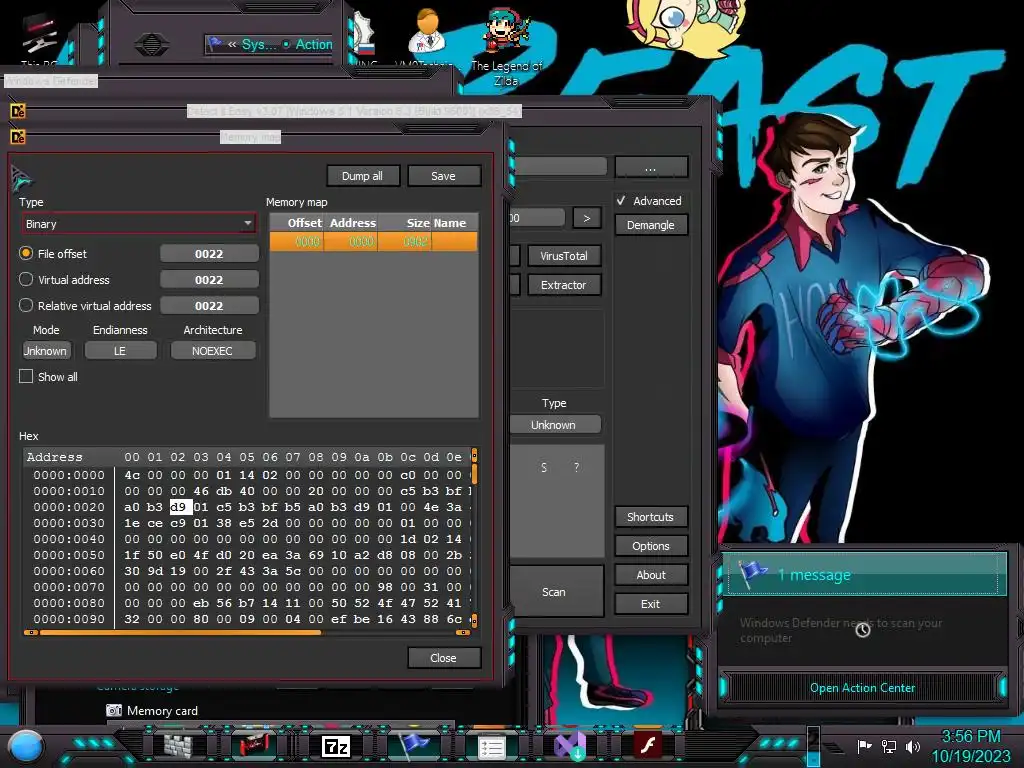The width and height of the screenshot is (1024, 768).
Task: Click the NOEXEC Architecture selector
Action: point(212,351)
